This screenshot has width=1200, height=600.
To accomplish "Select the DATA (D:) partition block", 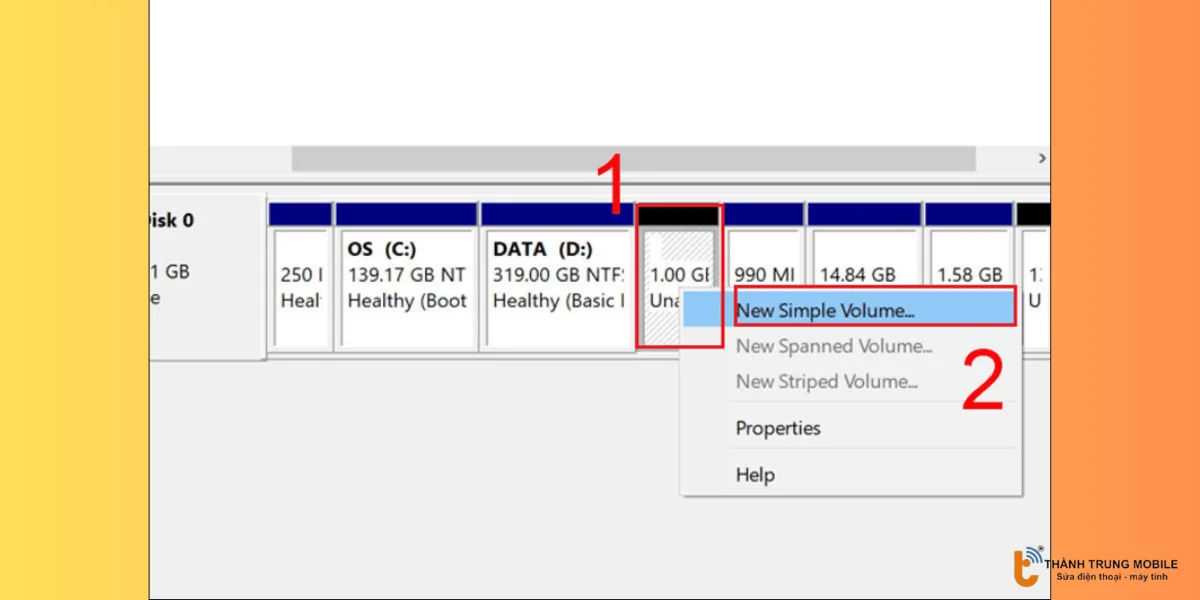I will 556,285.
